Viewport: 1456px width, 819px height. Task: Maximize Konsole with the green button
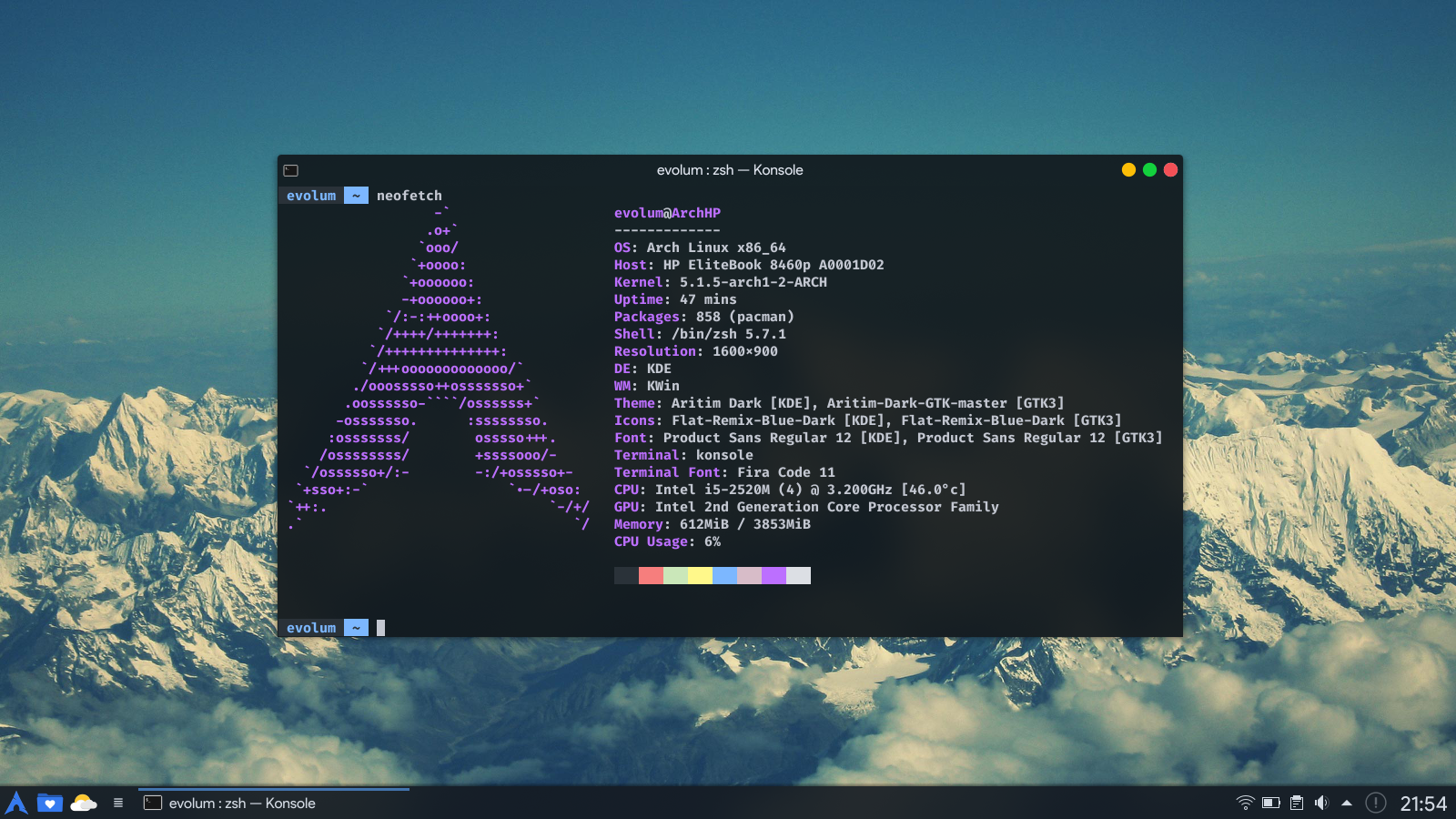pyautogui.click(x=1149, y=170)
